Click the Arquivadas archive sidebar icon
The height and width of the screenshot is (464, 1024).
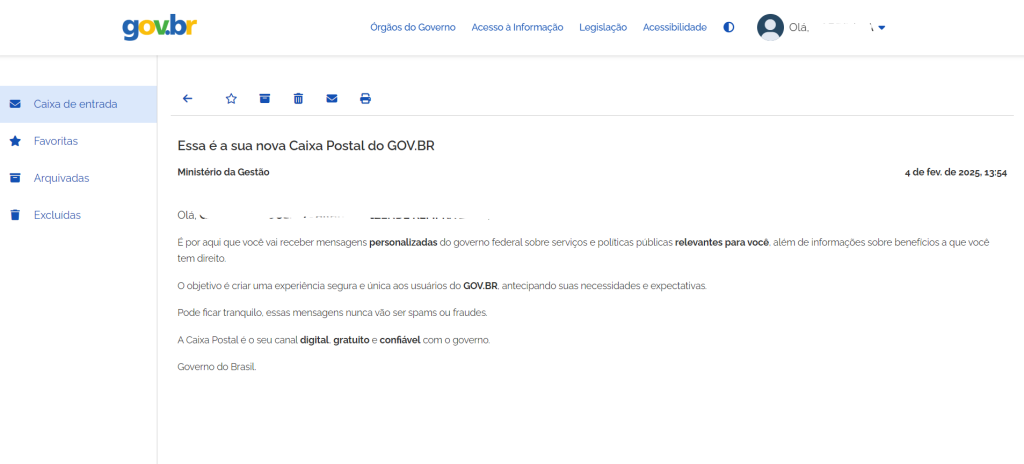pos(16,178)
